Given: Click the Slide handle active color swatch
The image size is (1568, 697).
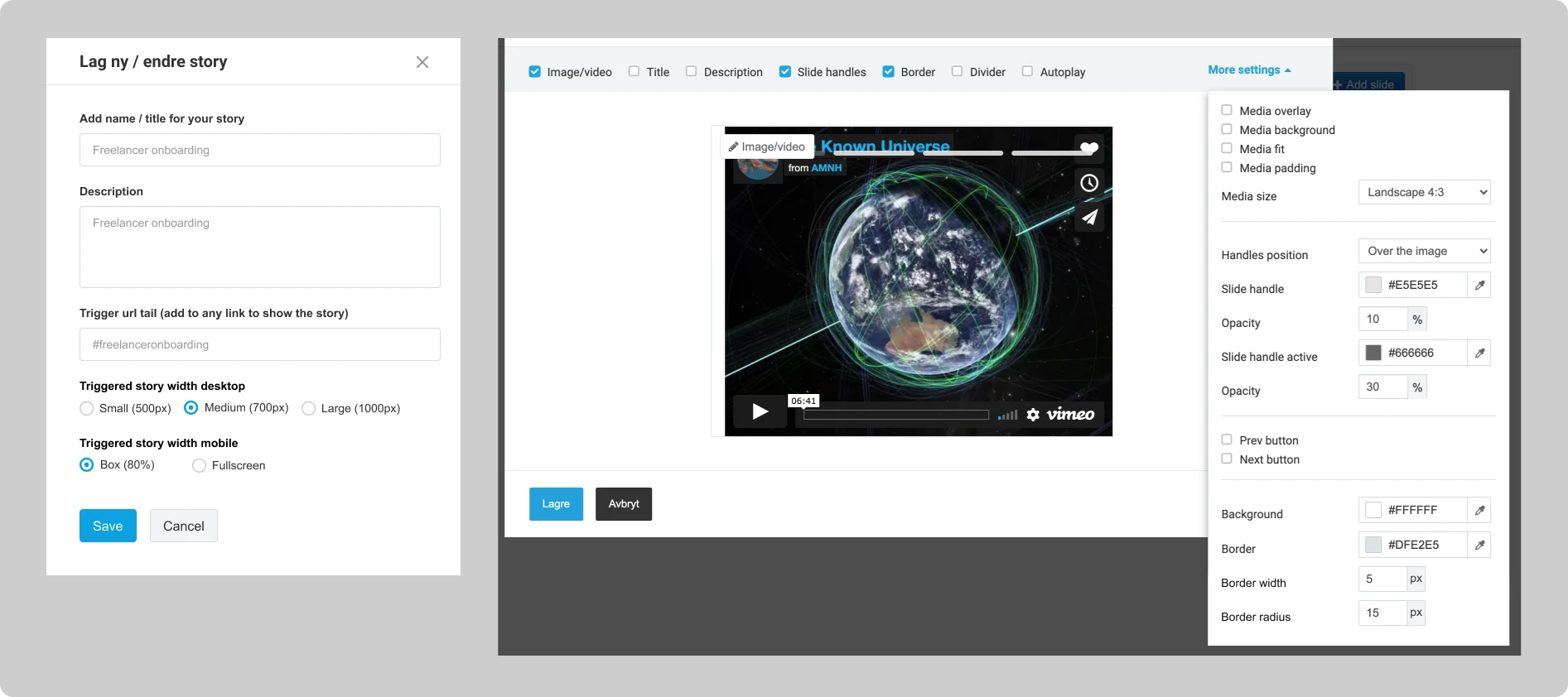Looking at the screenshot, I should pos(1373,353).
